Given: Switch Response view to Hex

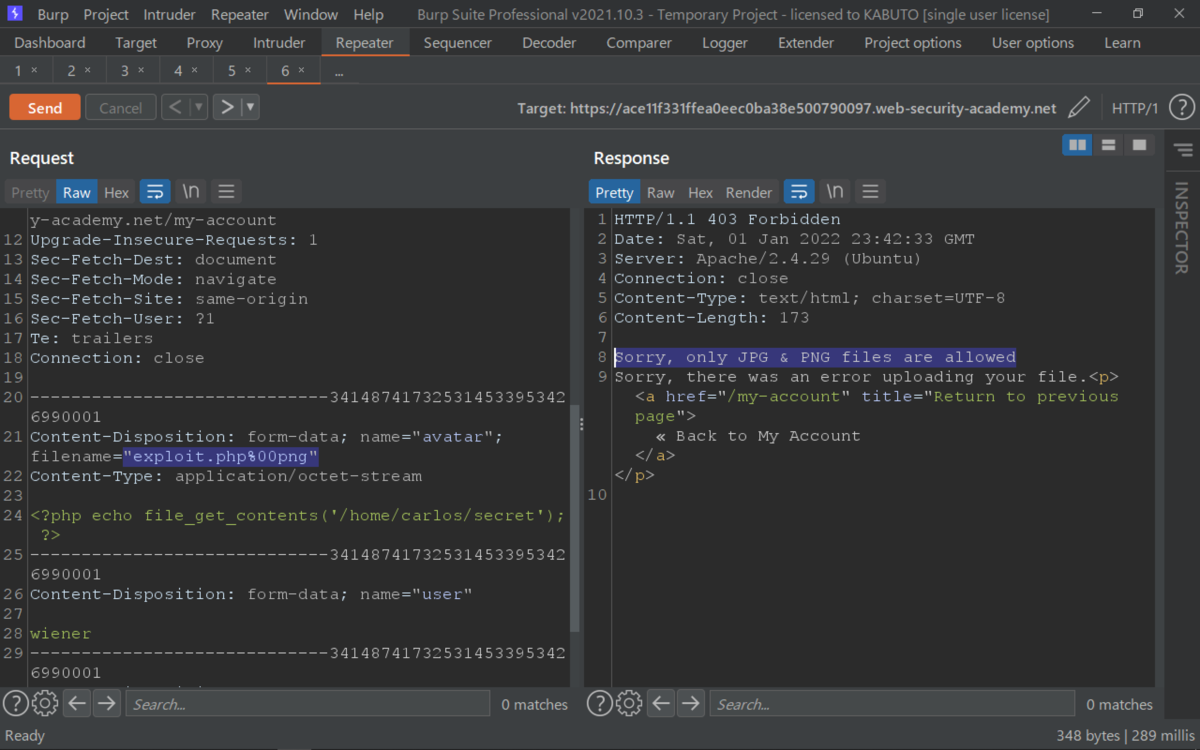Looking at the screenshot, I should point(701,192).
